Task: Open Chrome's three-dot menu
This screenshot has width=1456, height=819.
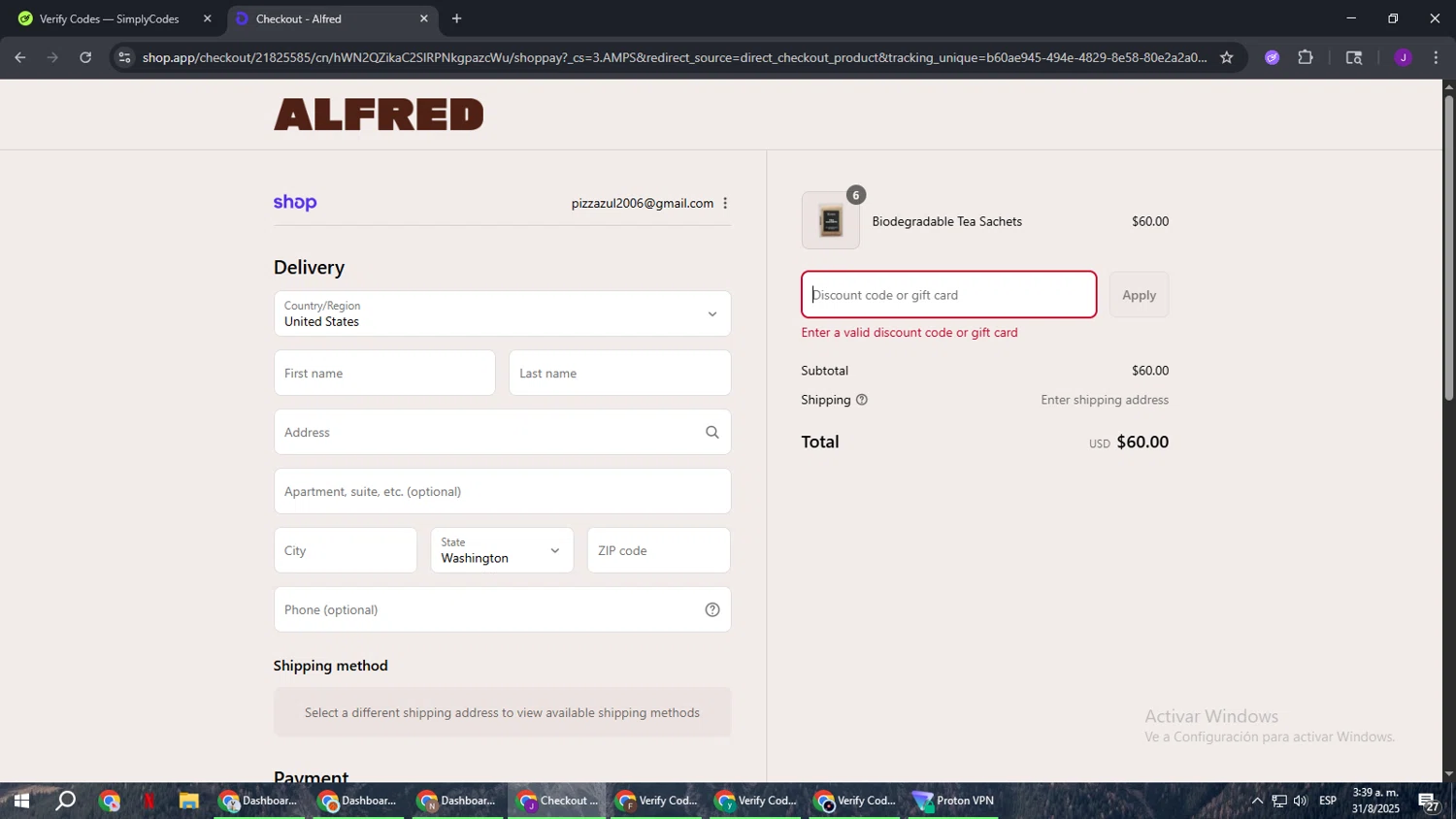Action: pos(1436,57)
